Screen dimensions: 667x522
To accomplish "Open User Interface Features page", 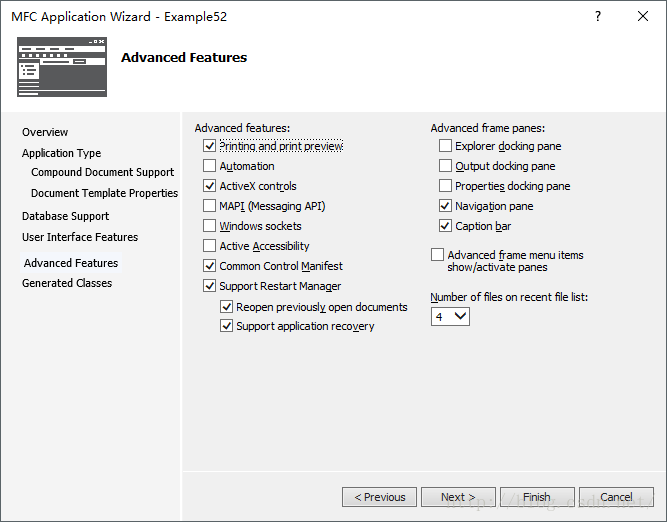I will pyautogui.click(x=80, y=237).
